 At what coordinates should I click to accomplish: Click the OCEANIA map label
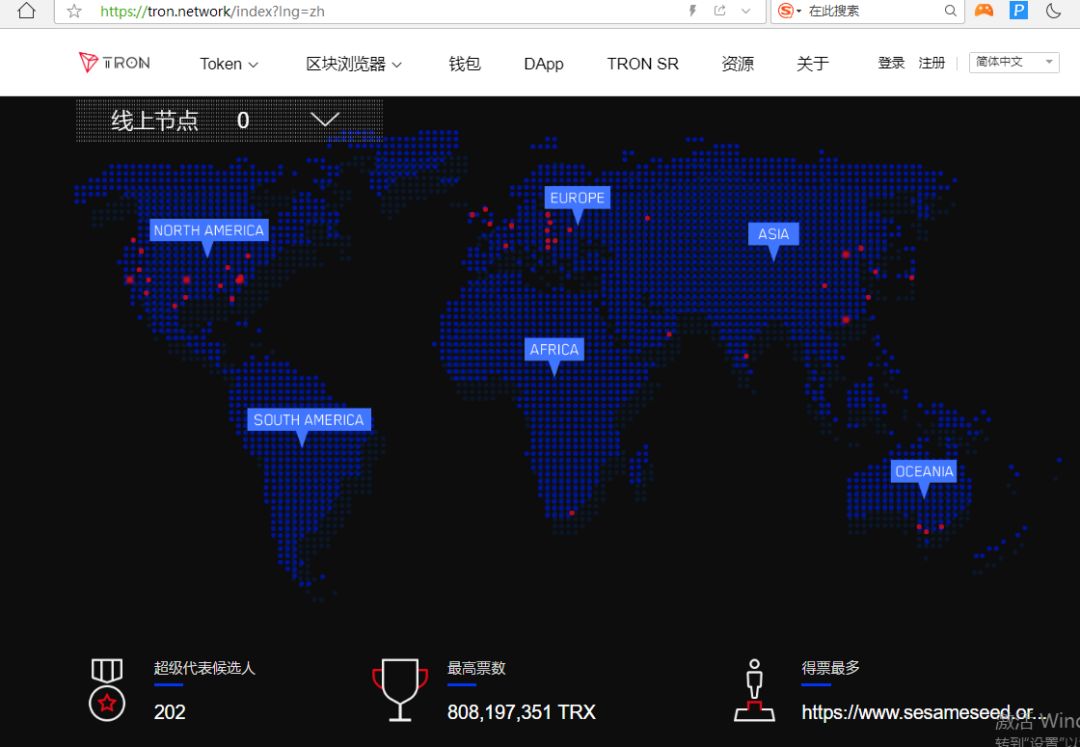924,472
